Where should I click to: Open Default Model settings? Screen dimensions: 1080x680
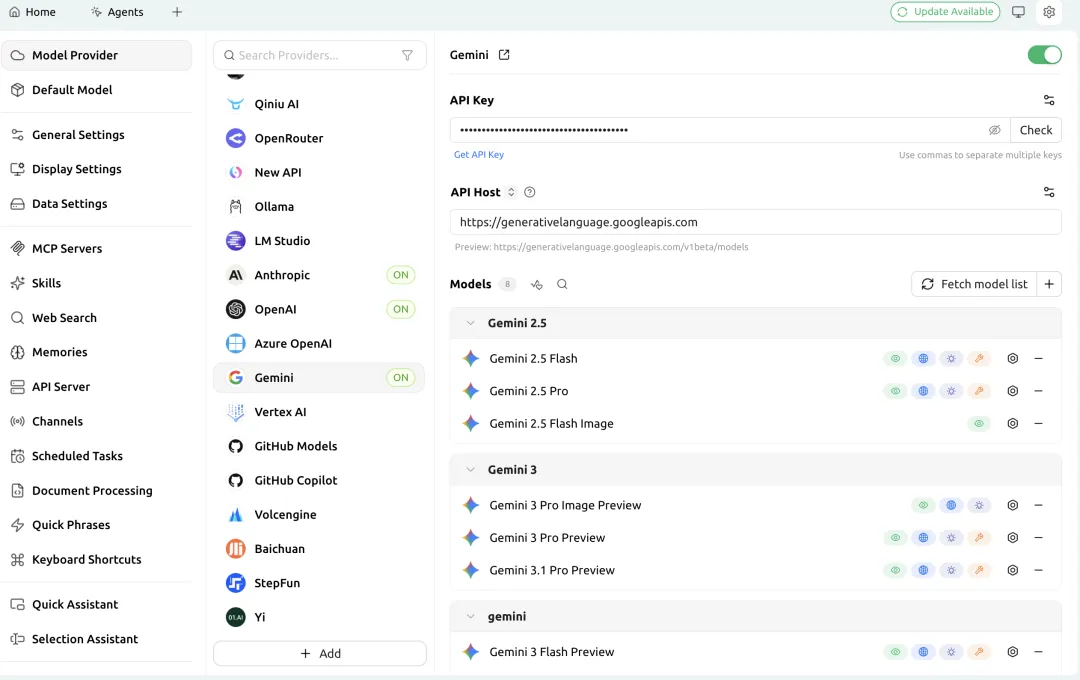(96, 90)
